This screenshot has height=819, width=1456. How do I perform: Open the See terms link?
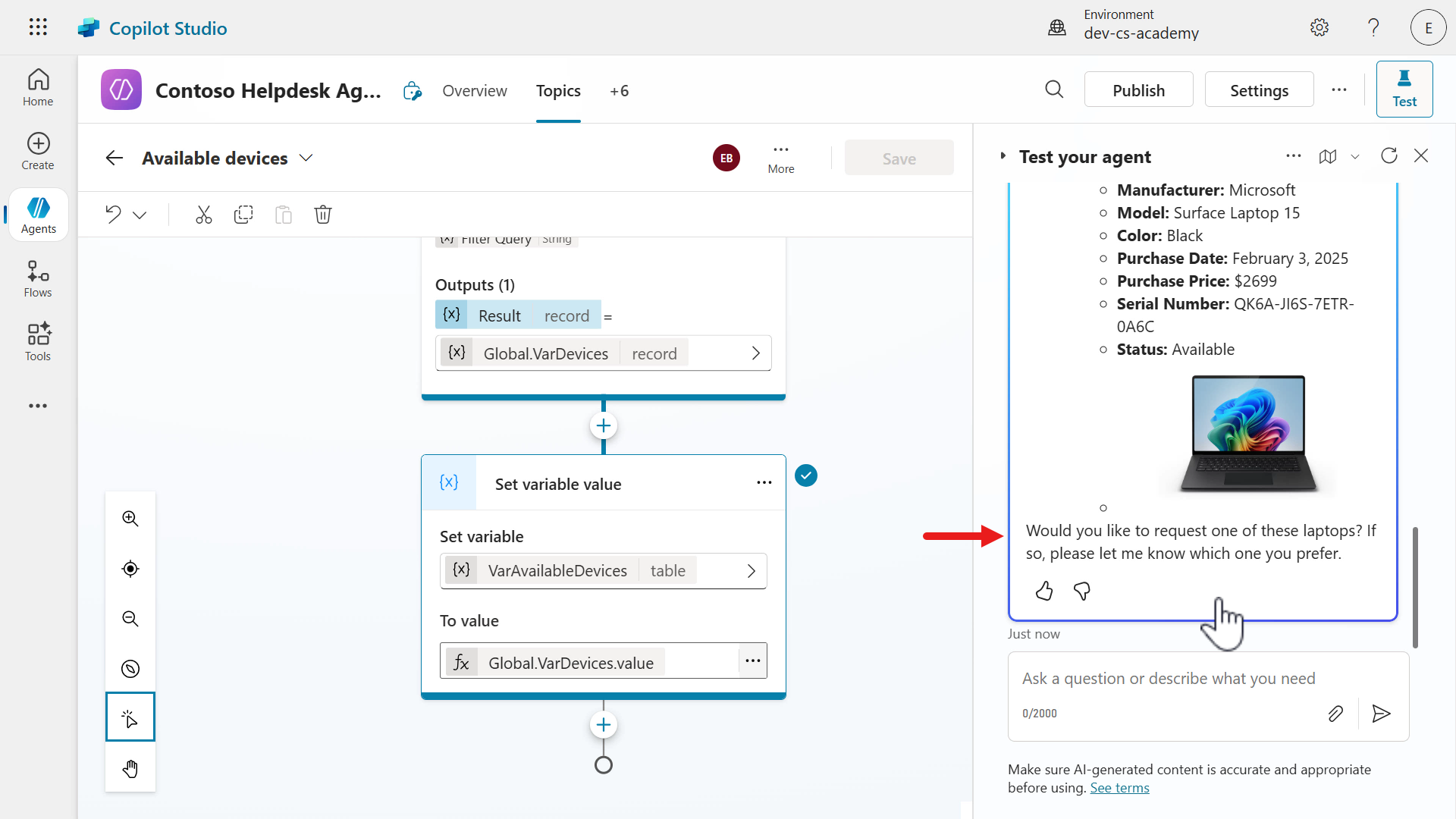pyautogui.click(x=1119, y=788)
